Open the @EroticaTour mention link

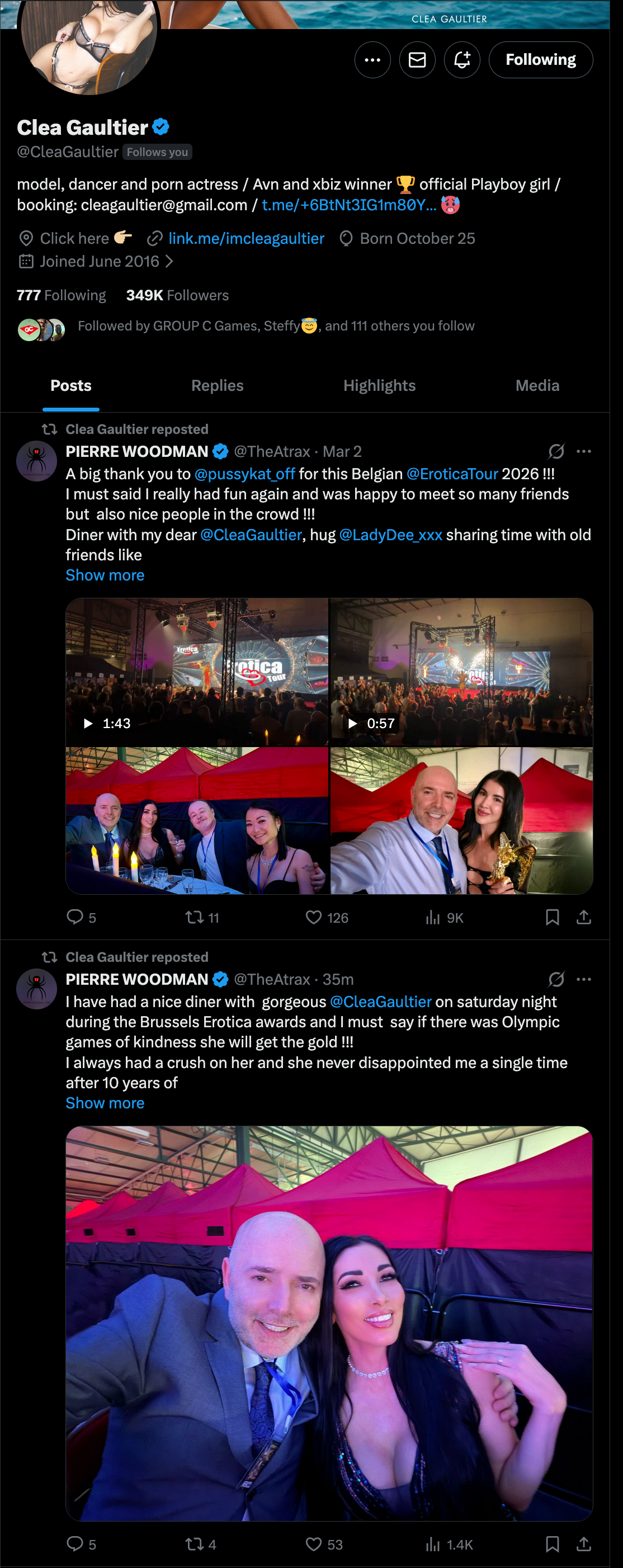click(452, 474)
